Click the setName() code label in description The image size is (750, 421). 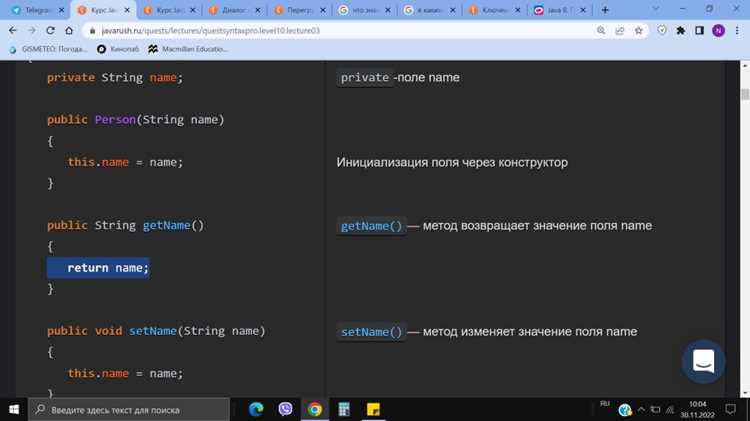point(371,332)
